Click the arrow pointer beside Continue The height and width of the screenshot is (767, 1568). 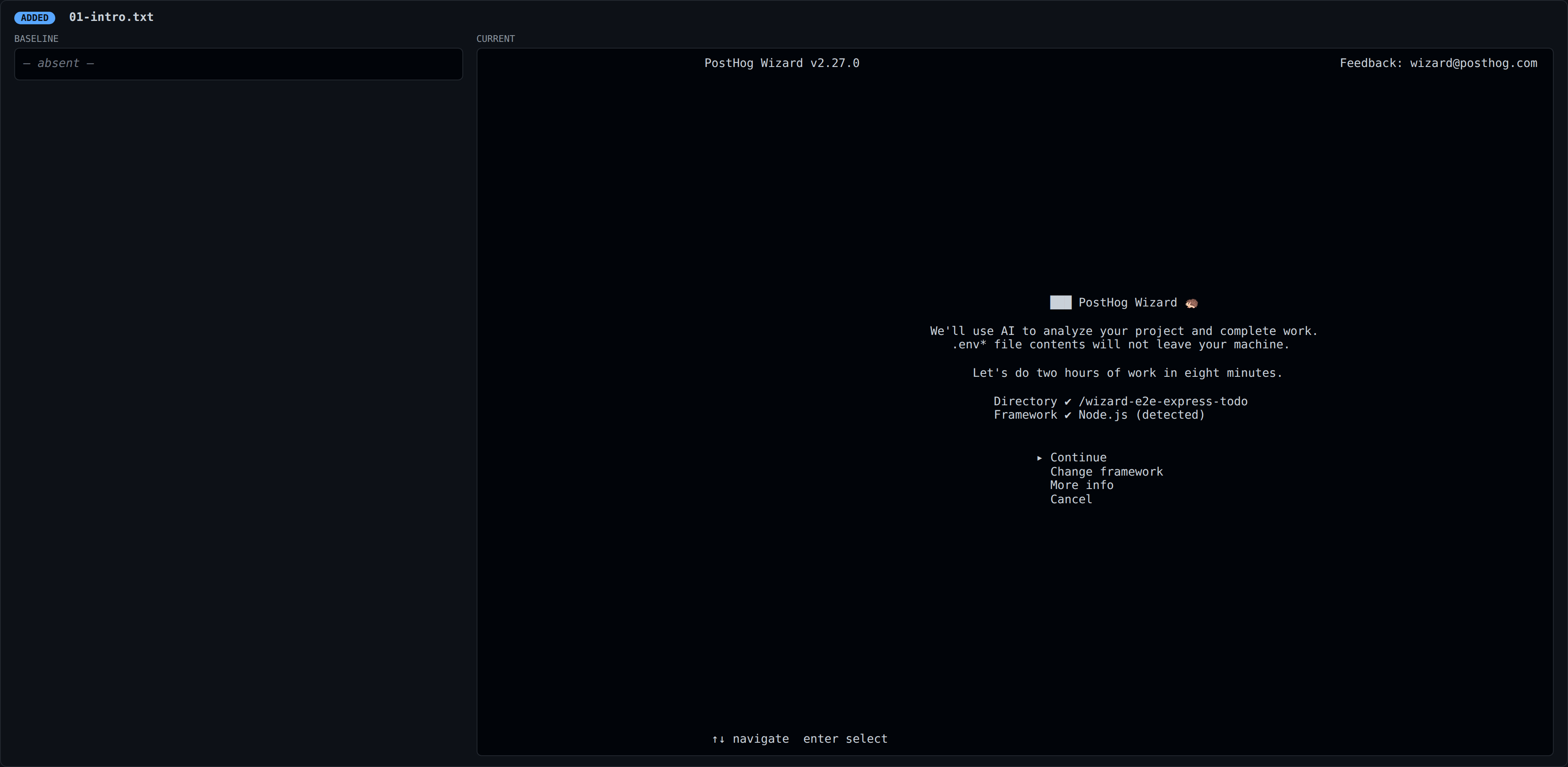1039,458
